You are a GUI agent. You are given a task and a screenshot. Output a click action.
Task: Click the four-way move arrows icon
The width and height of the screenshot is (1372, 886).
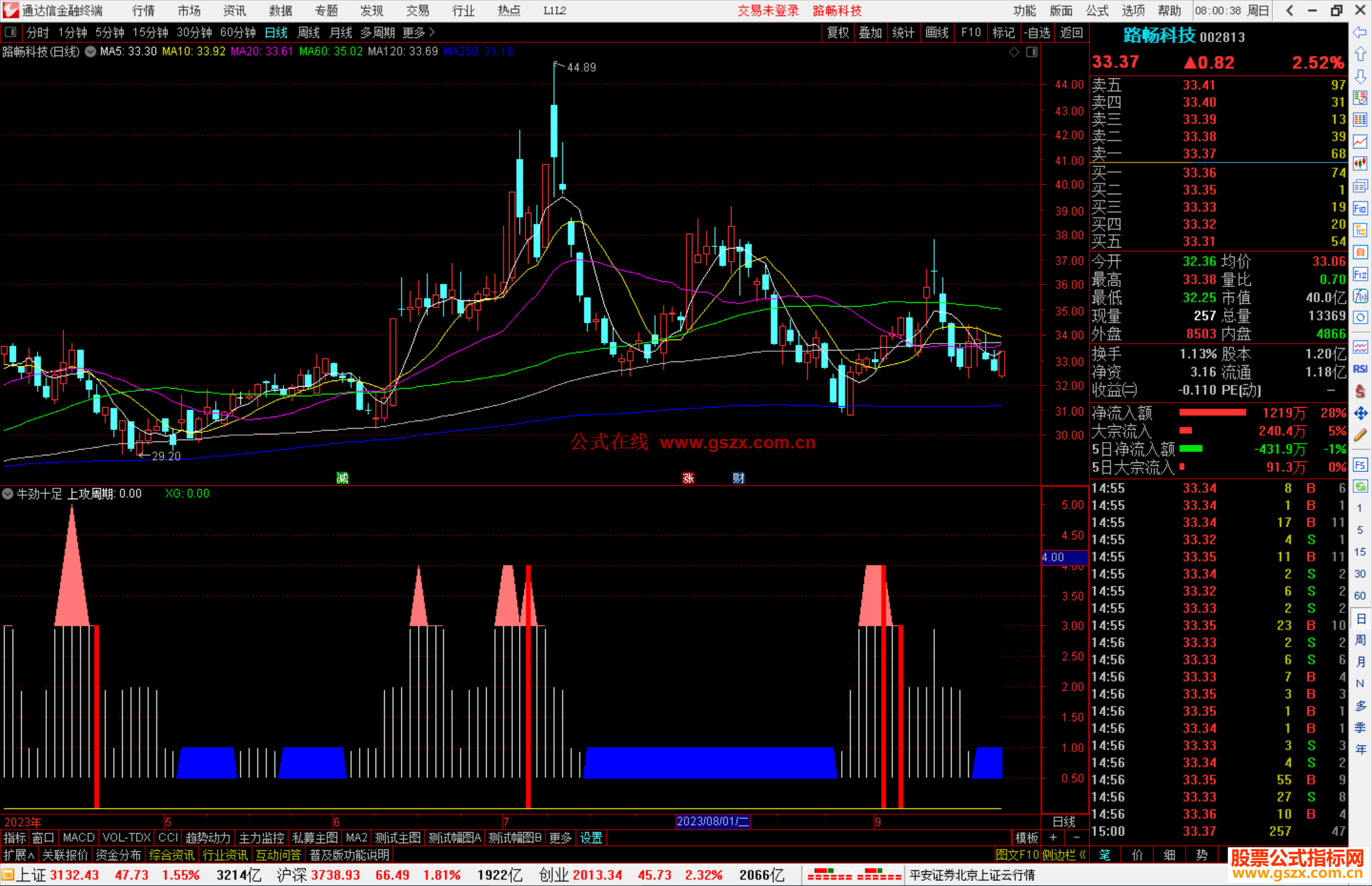point(1360,413)
